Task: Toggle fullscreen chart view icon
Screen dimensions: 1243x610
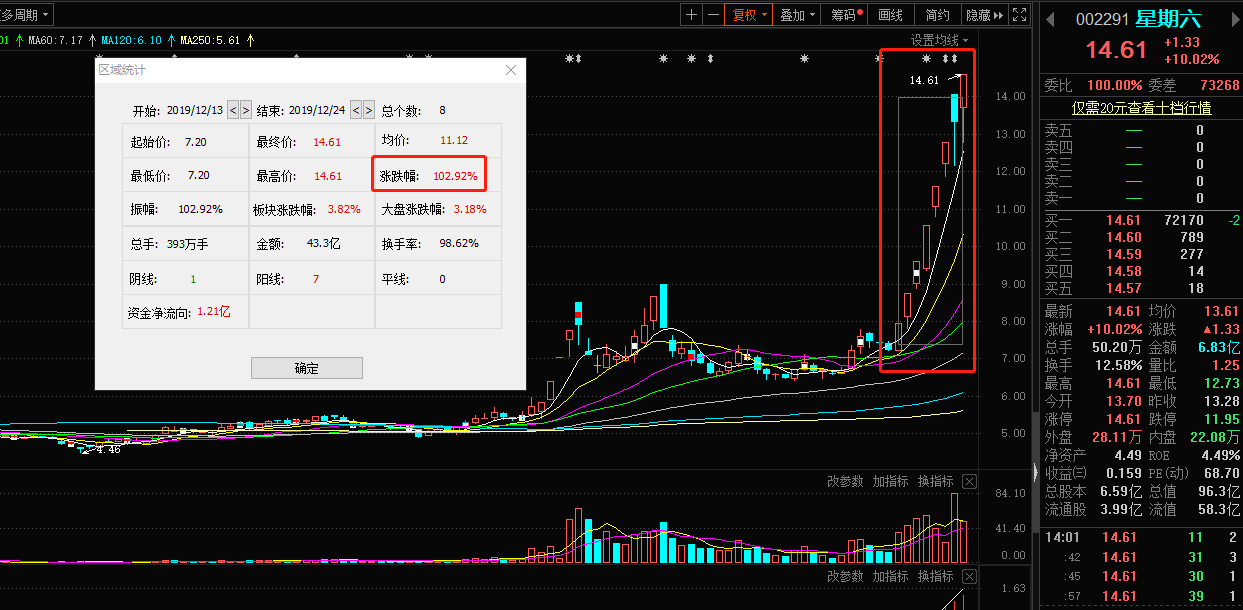Action: pyautogui.click(x=1019, y=15)
